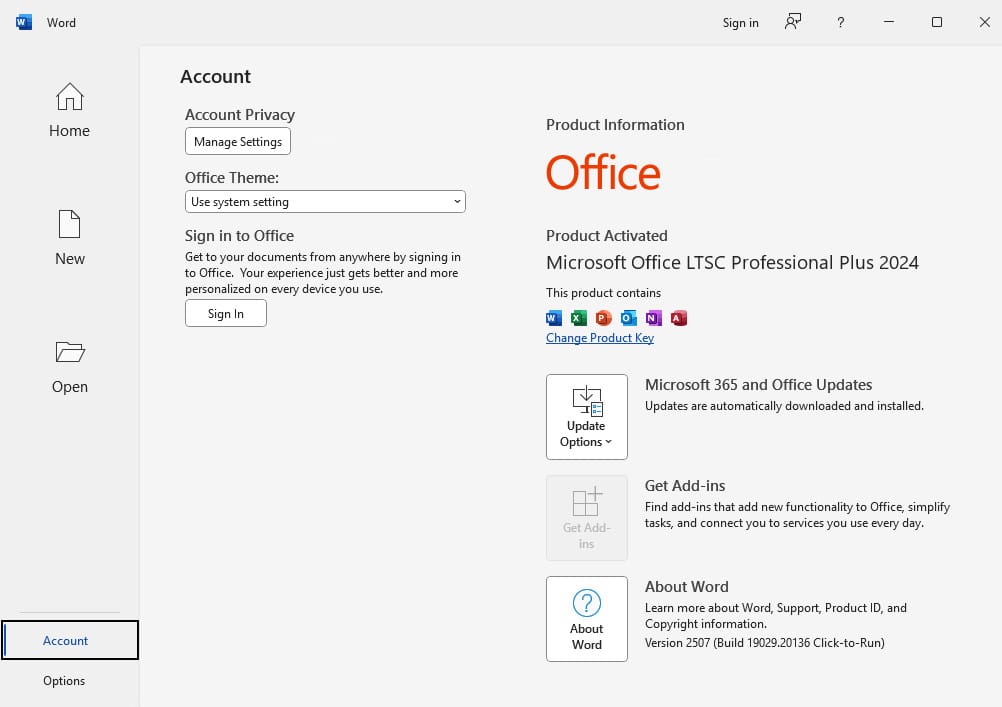The height and width of the screenshot is (707, 1002).
Task: Expand Update Options menu button
Action: click(587, 417)
